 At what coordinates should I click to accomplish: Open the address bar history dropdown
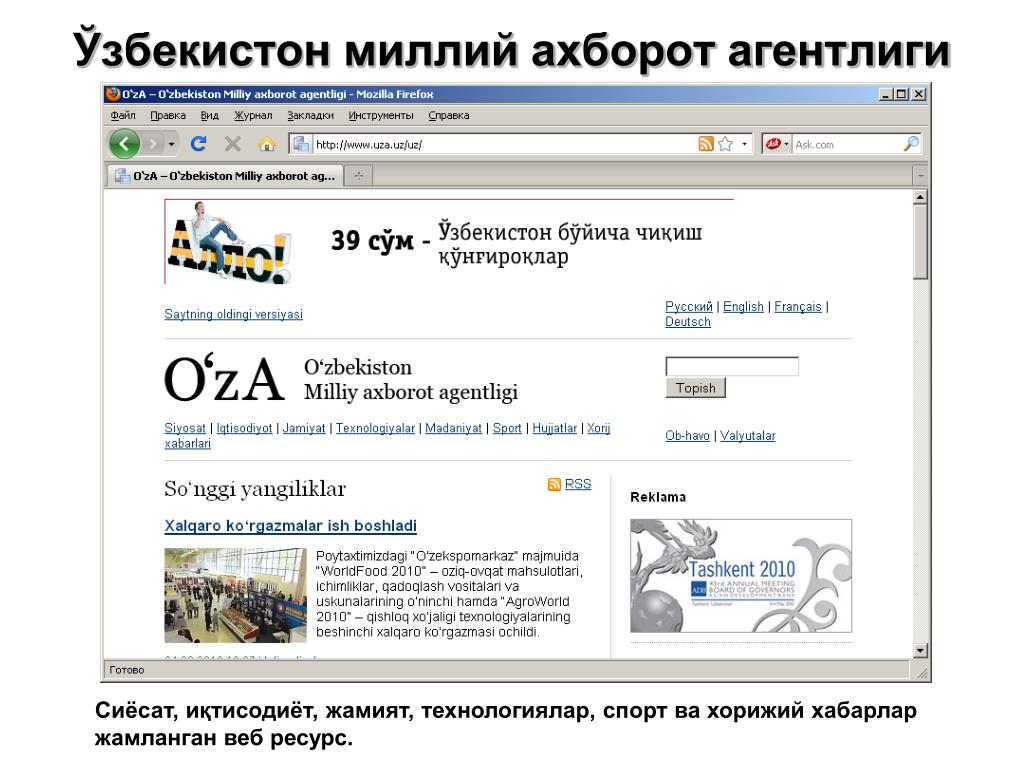[744, 144]
